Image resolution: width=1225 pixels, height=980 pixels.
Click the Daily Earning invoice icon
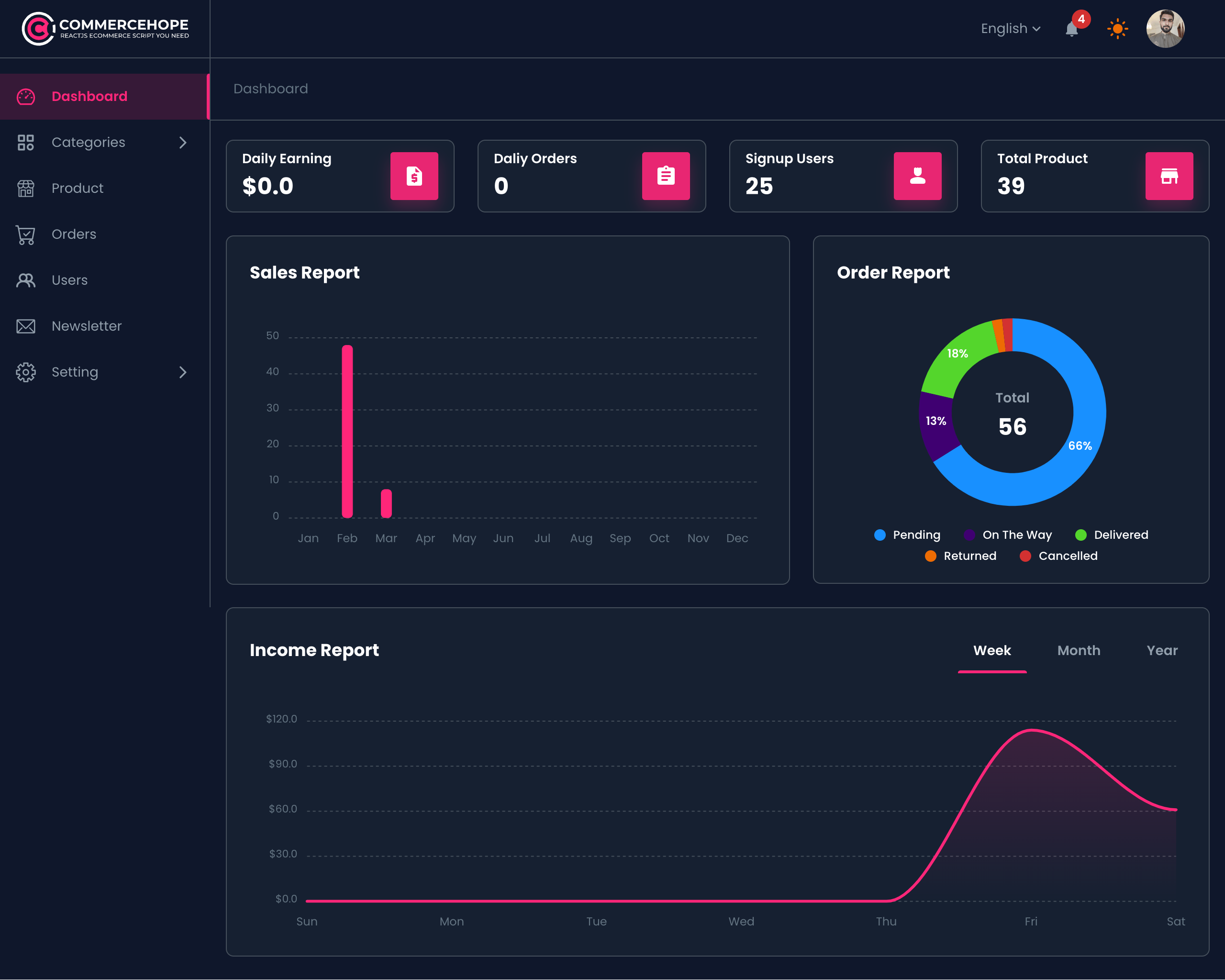(414, 177)
